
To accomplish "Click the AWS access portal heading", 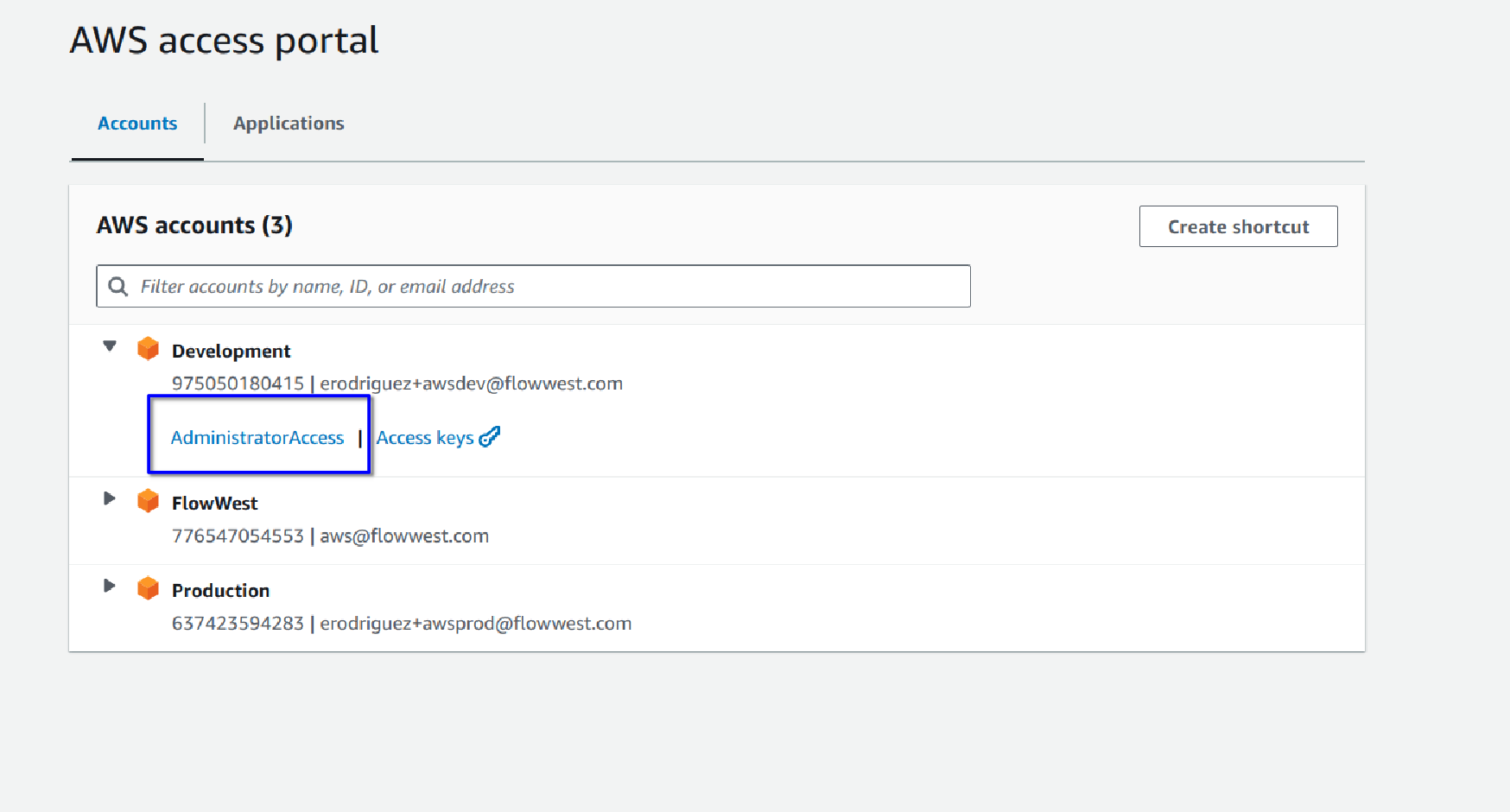I will 224,39.
